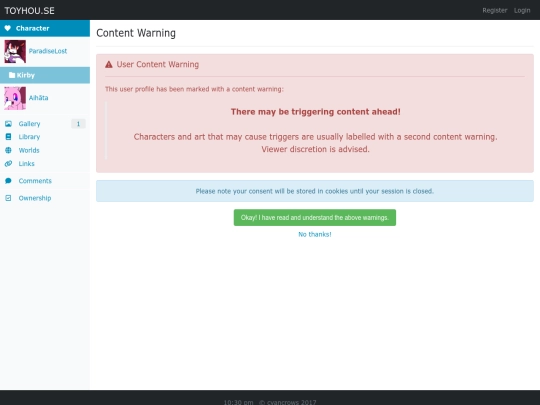Select the Character sidebar header

(45, 28)
